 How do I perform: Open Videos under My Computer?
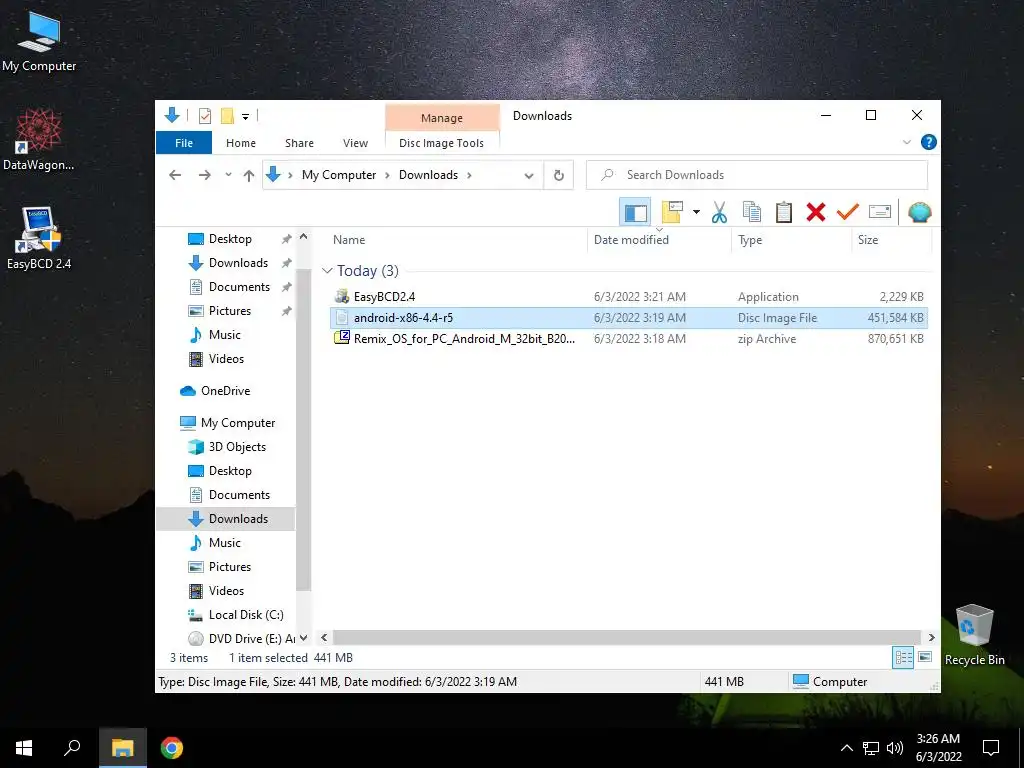coord(226,590)
